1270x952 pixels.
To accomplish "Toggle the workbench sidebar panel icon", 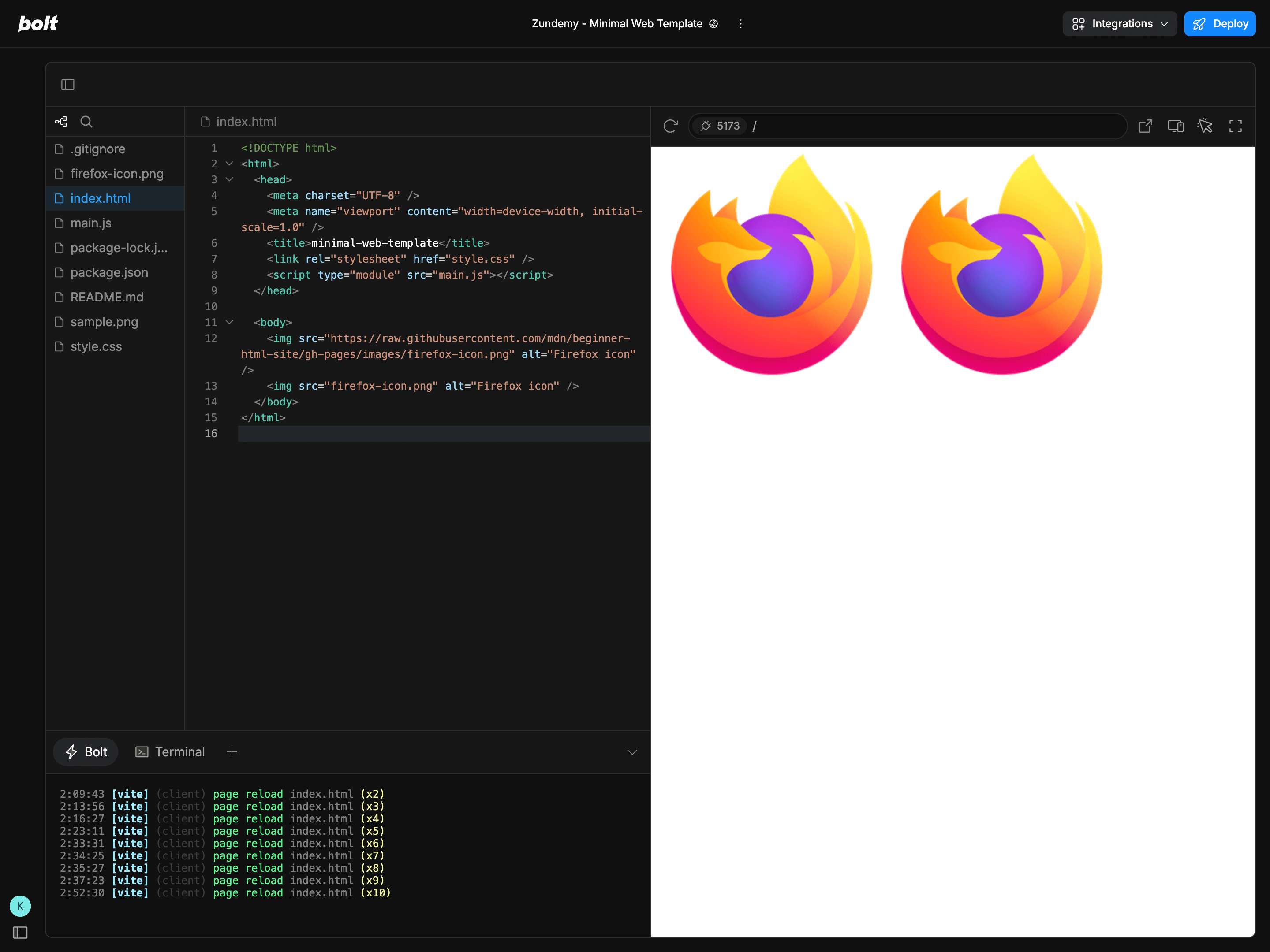I will pyautogui.click(x=68, y=85).
